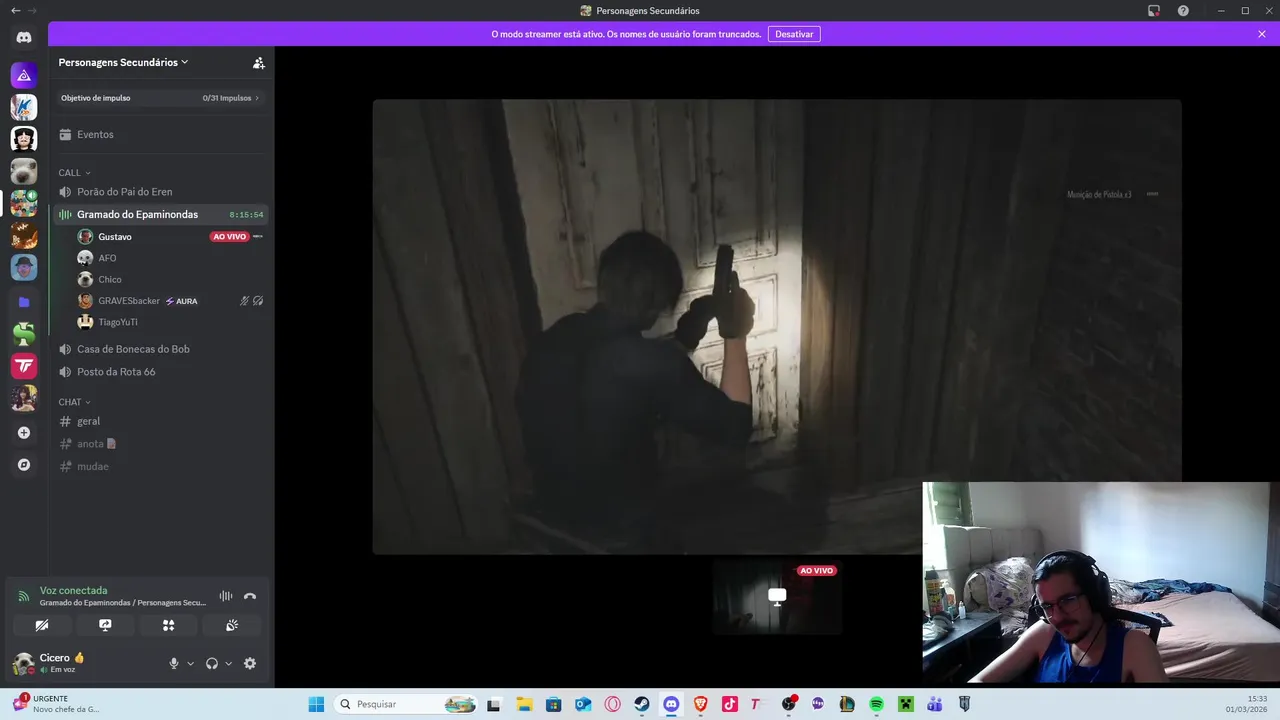Open inbox icon in title bar
Image resolution: width=1280 pixels, height=720 pixels.
[x=1154, y=11]
